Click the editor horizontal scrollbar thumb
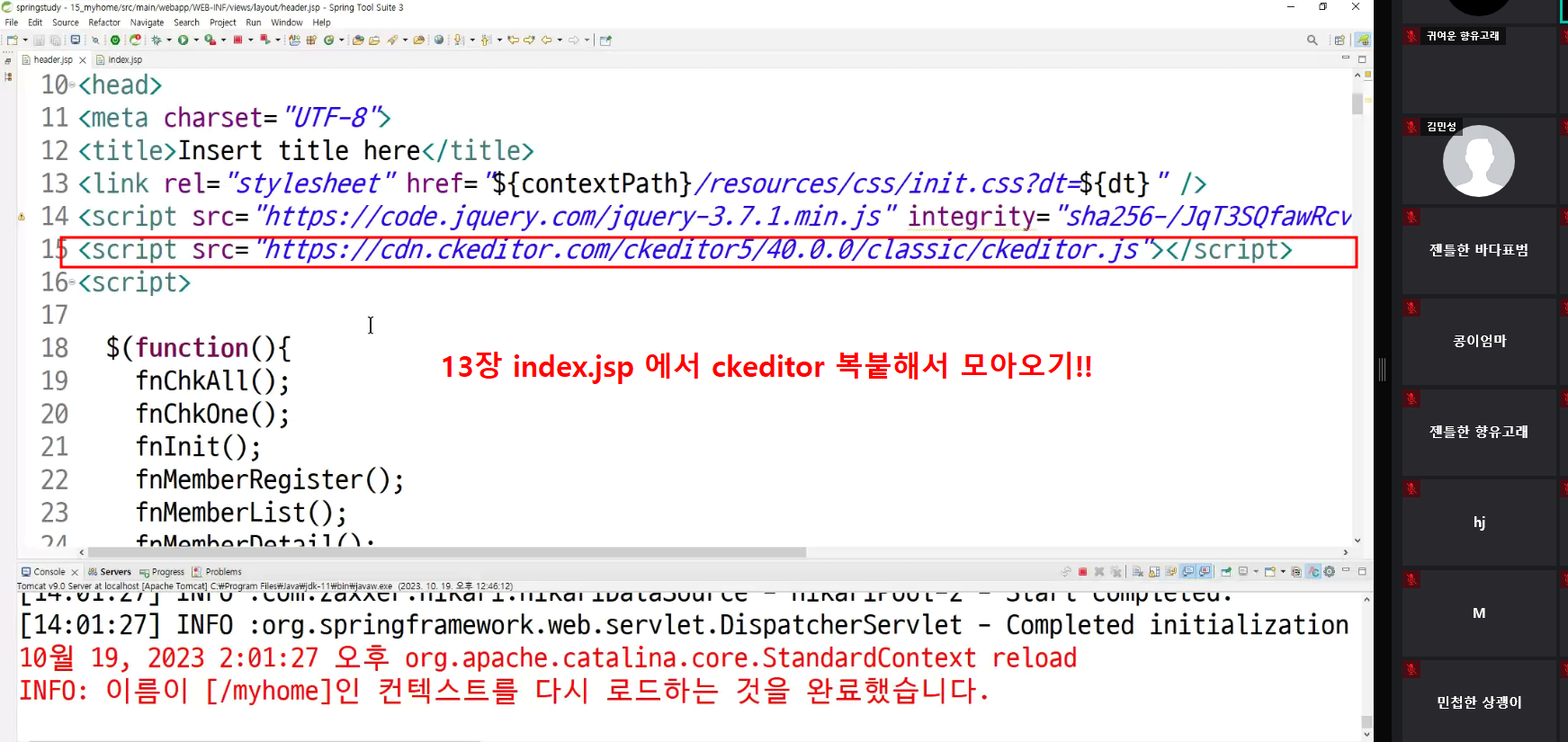1568x742 pixels. tap(447, 552)
